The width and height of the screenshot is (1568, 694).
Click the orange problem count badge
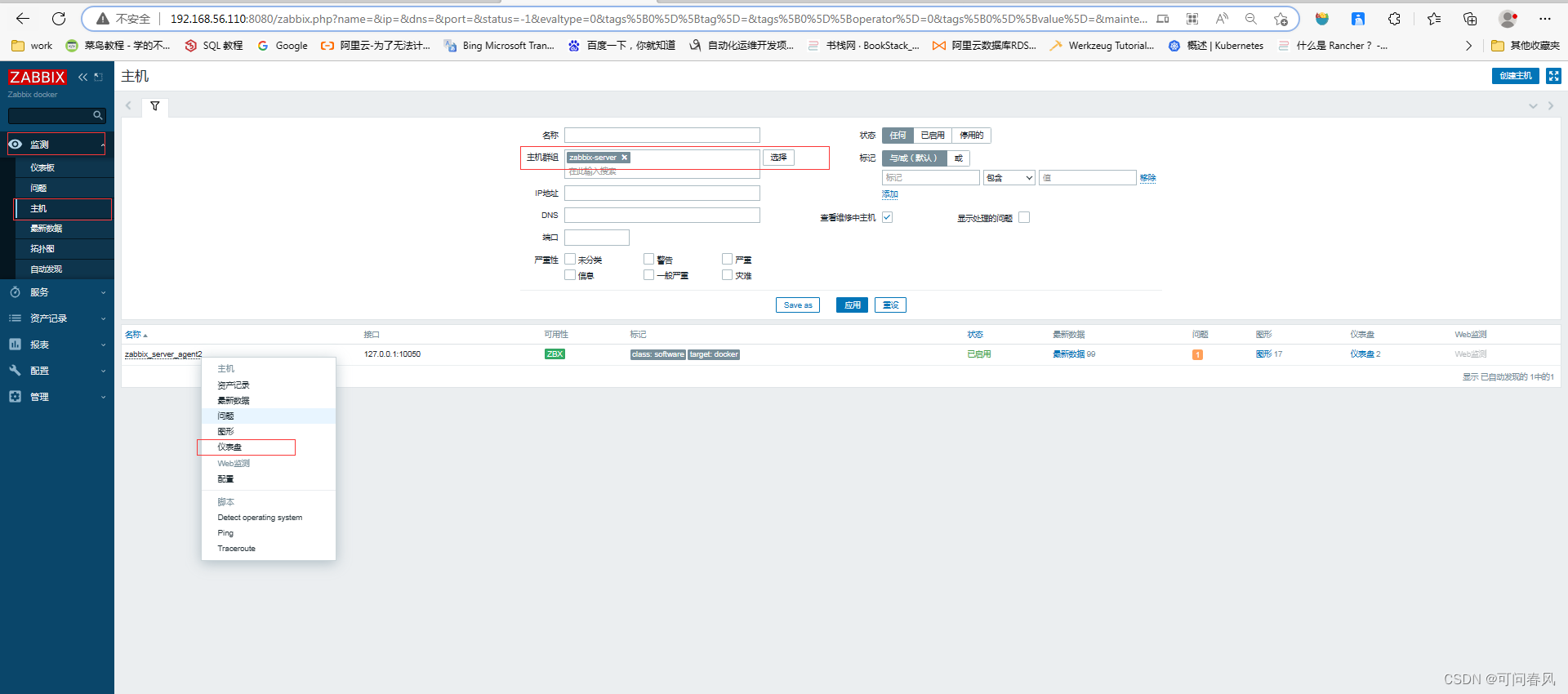[x=1197, y=354]
